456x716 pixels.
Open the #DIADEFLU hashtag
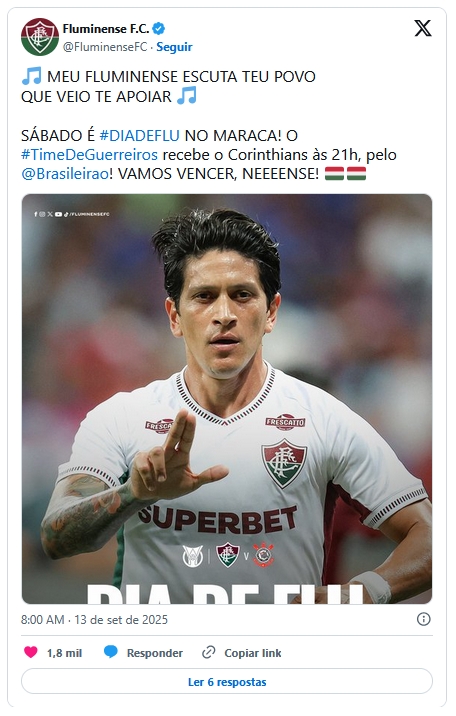pos(140,136)
